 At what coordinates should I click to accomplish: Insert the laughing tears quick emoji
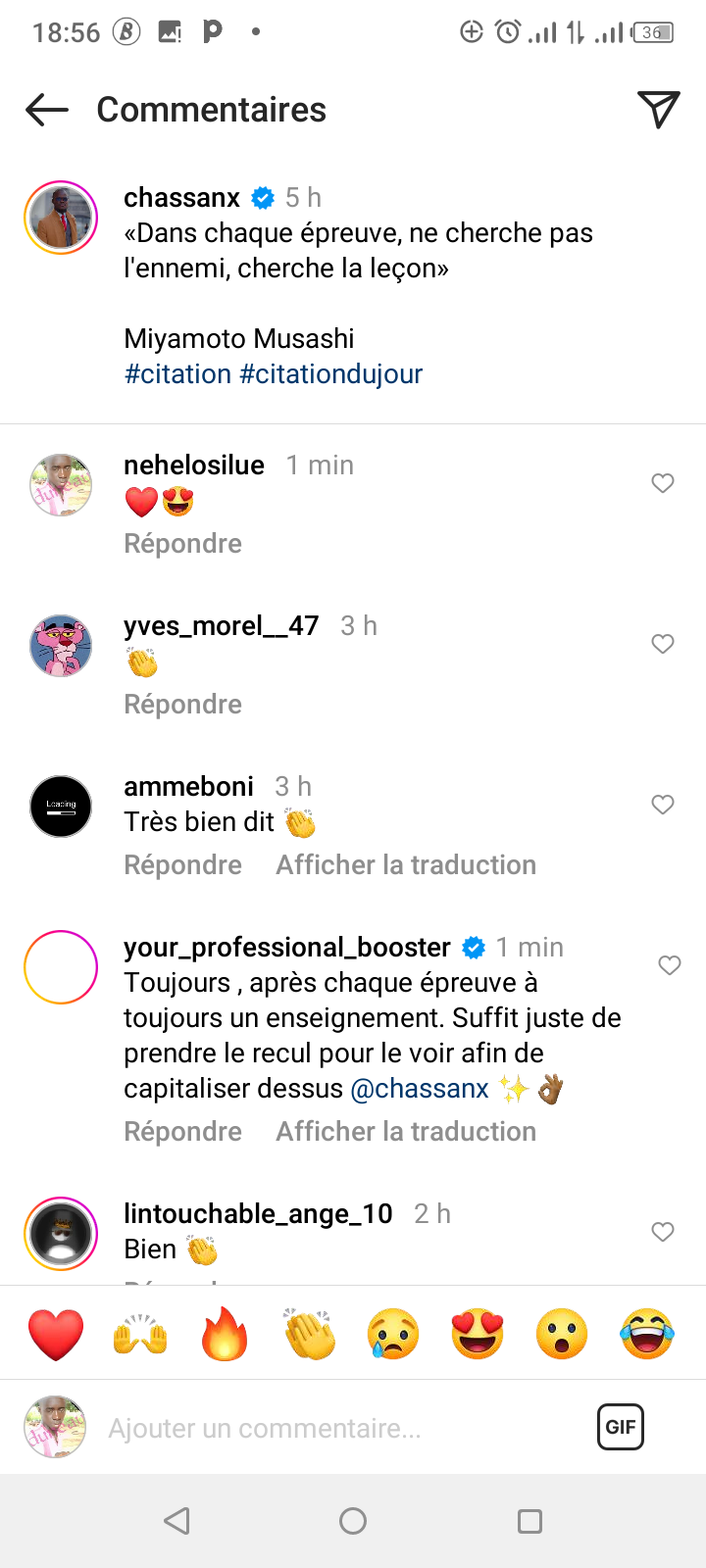tap(647, 1334)
